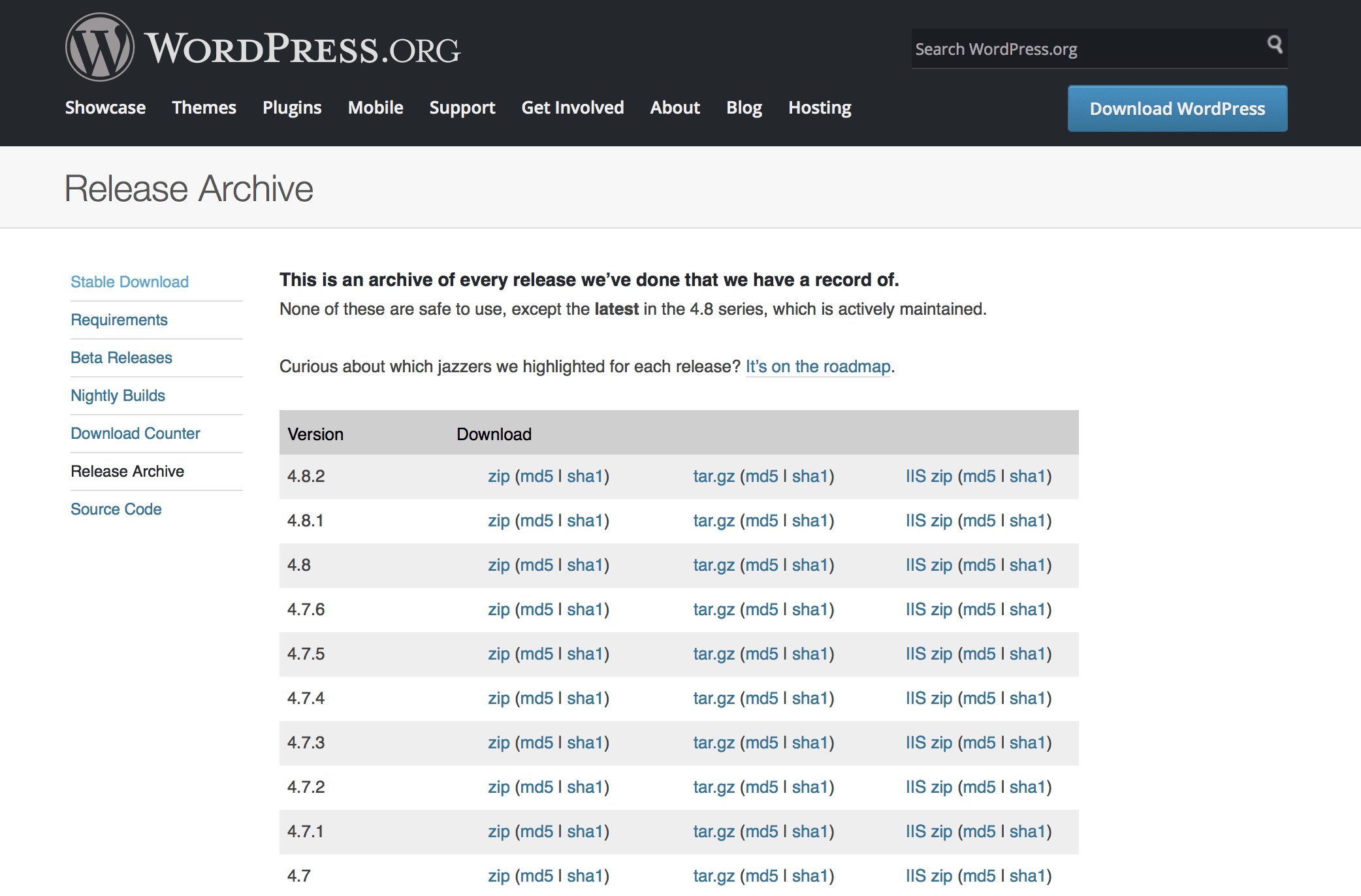Image resolution: width=1361 pixels, height=896 pixels.
Task: Click the Nightly Builds sidebar link
Action: coord(116,395)
